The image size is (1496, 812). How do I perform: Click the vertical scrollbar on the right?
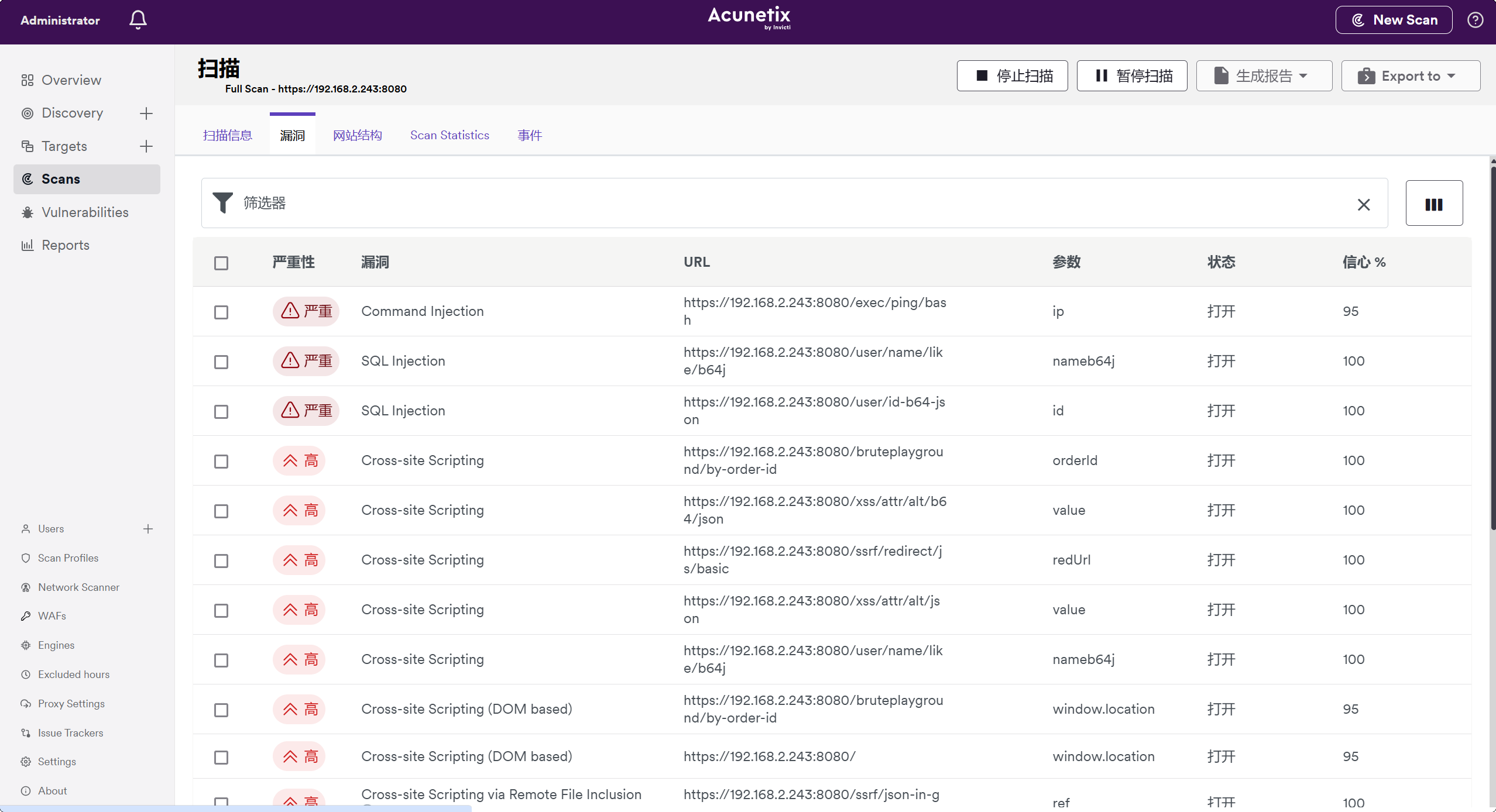tap(1491, 351)
